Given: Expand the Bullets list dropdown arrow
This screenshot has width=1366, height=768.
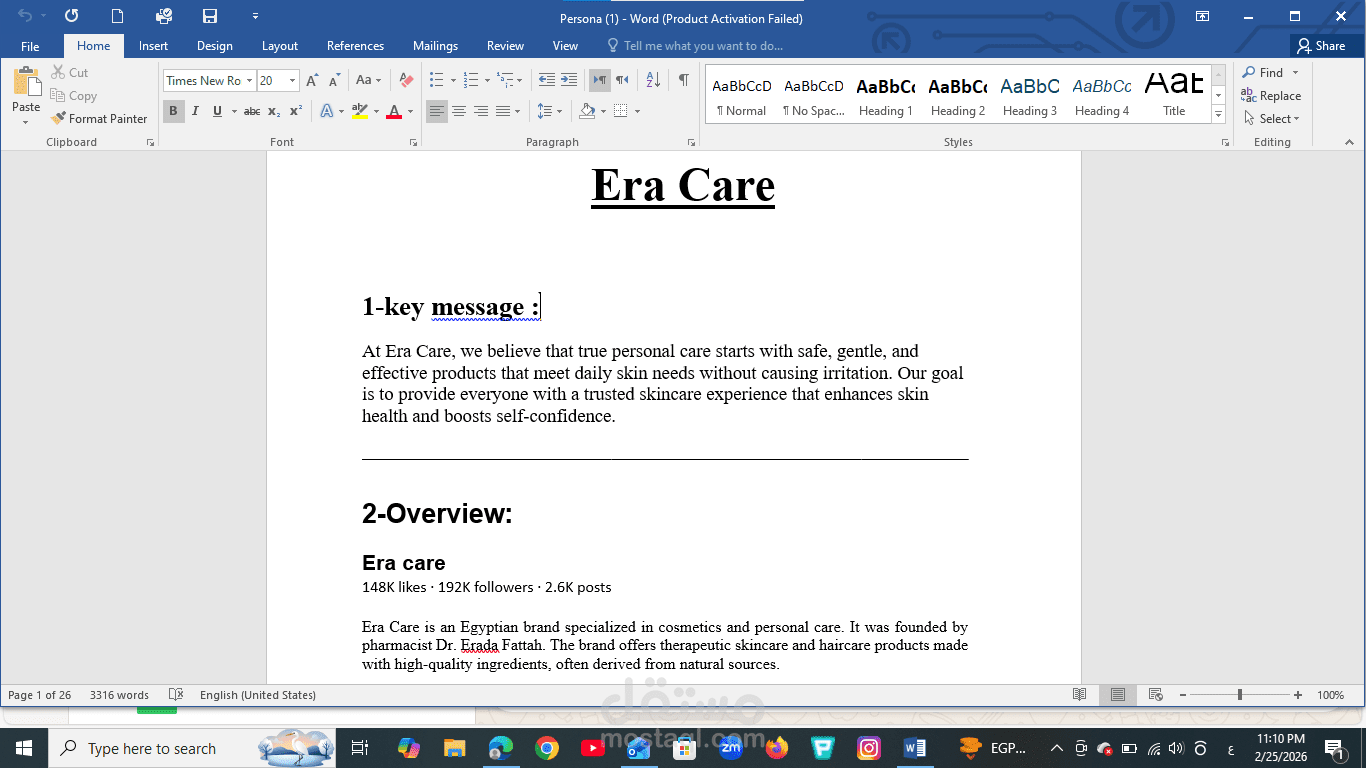Looking at the screenshot, I should point(453,80).
